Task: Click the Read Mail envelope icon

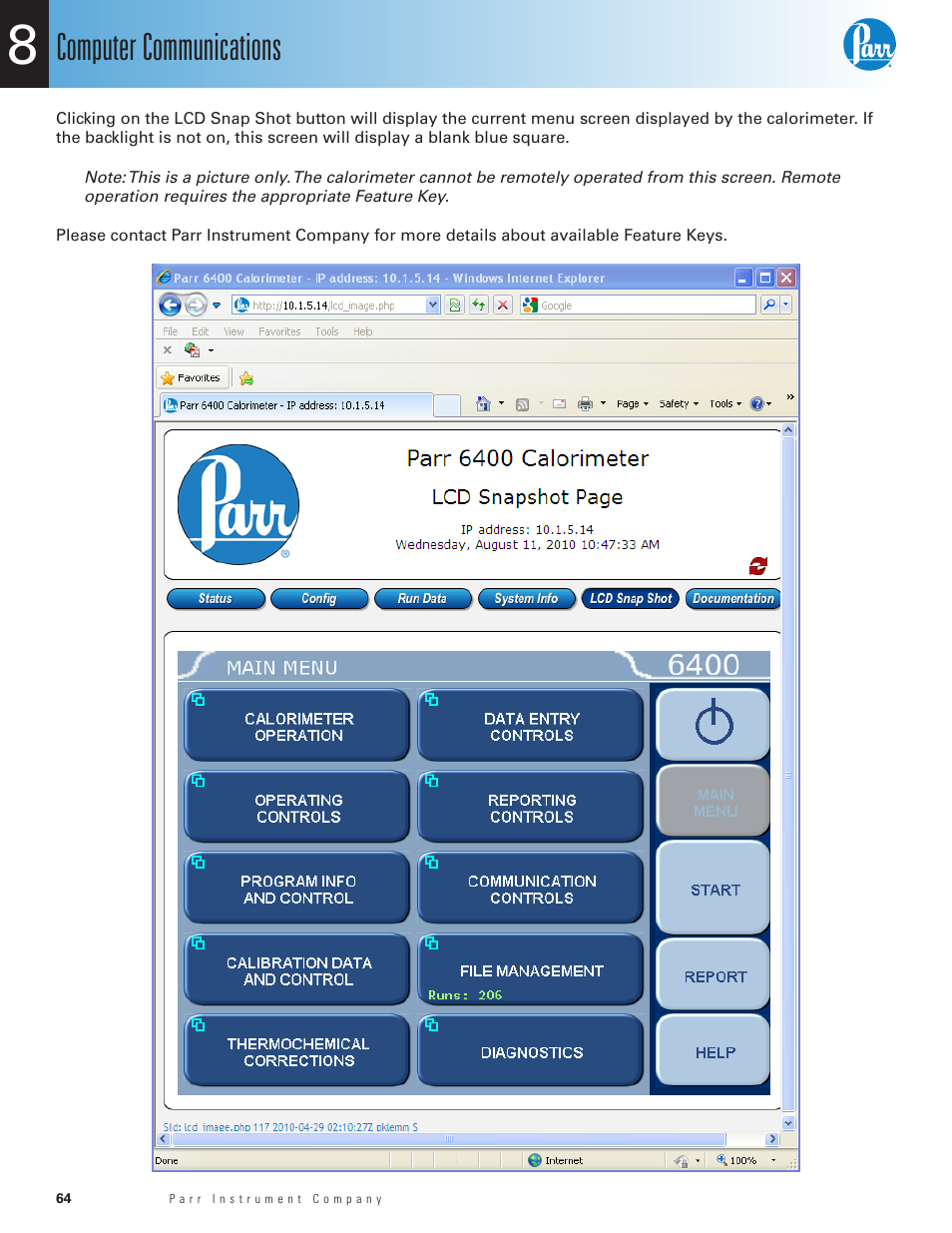Action: click(x=560, y=404)
